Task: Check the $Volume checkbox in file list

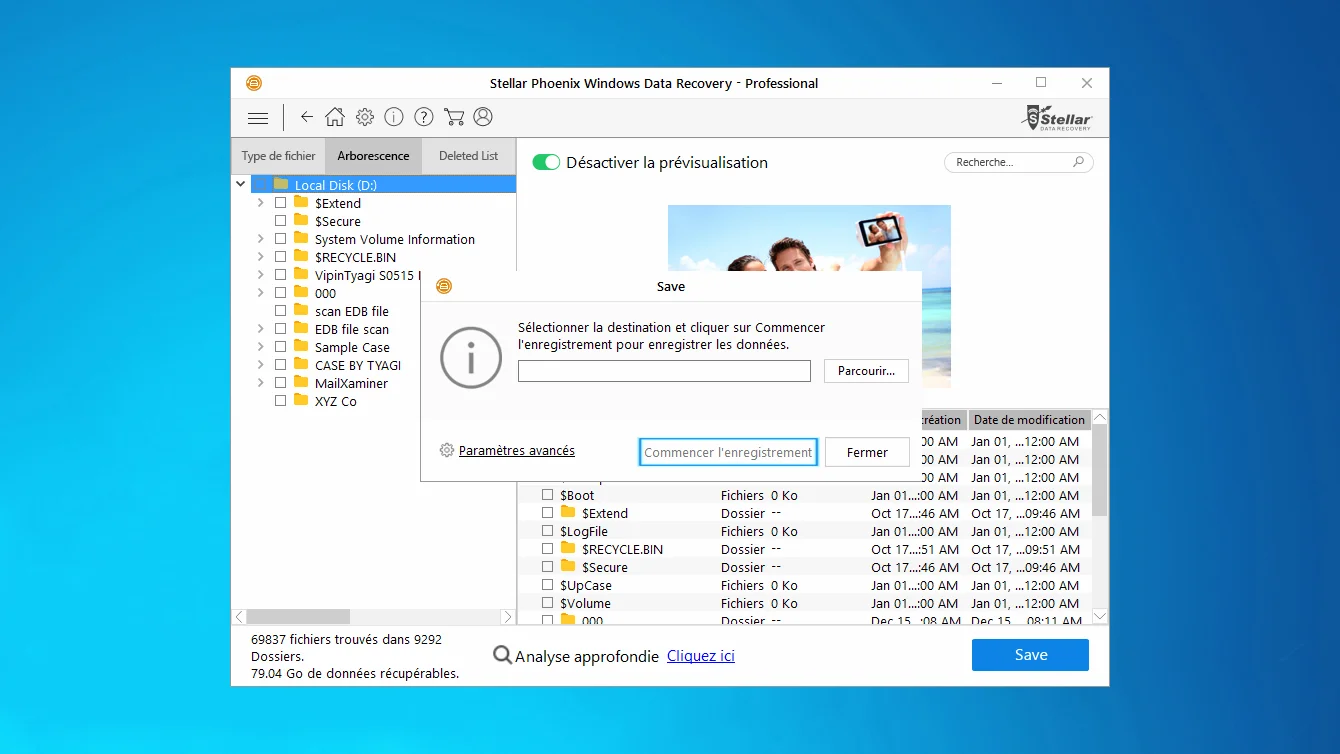Action: point(547,603)
